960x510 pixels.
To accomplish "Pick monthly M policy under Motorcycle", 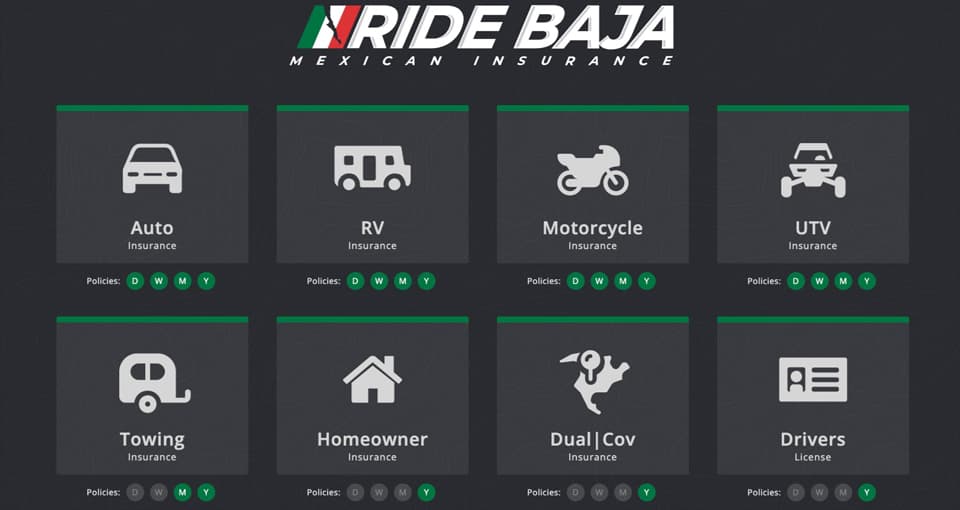I will pos(623,281).
